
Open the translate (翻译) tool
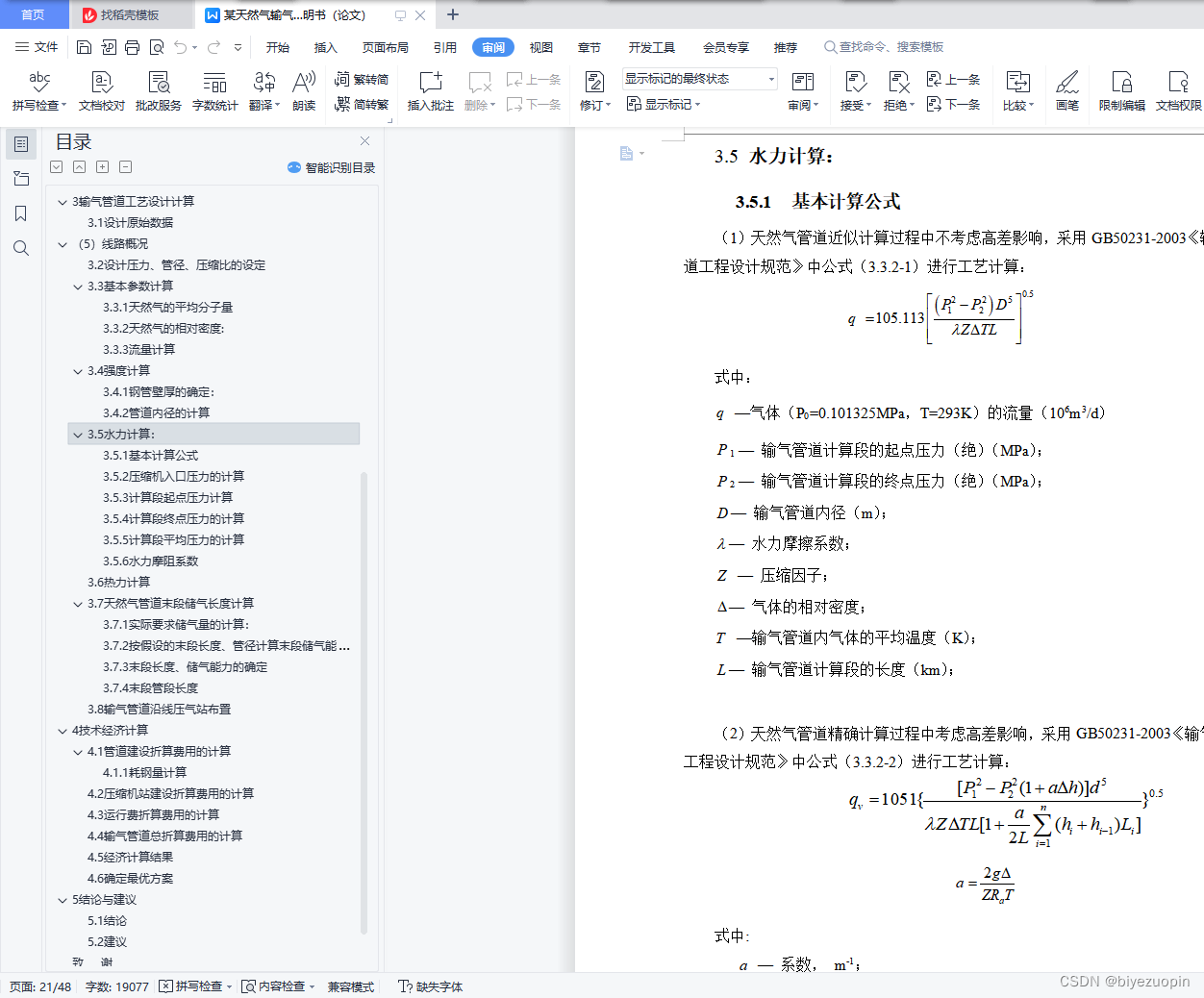263,91
